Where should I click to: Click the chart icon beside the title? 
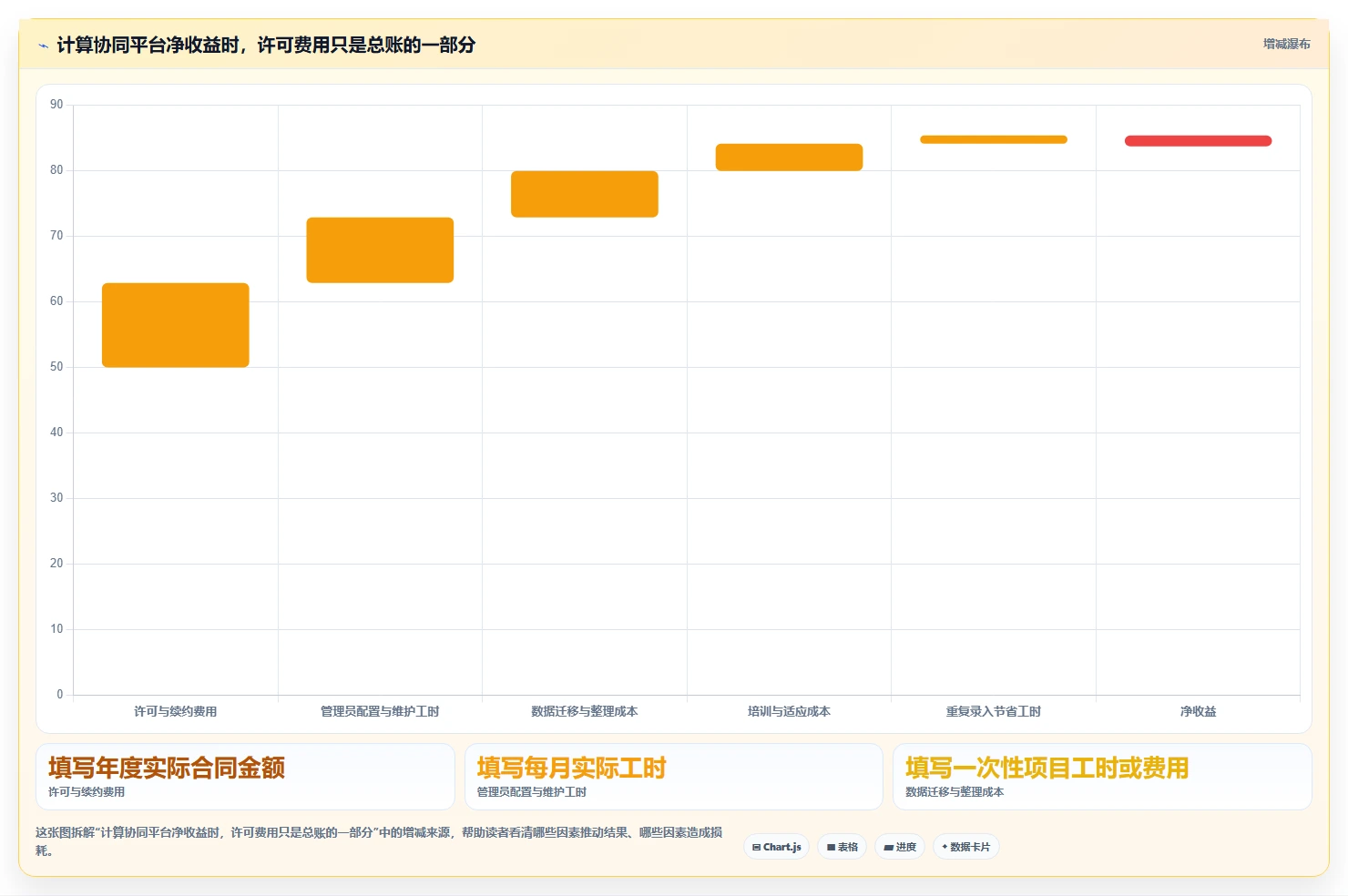(x=43, y=46)
